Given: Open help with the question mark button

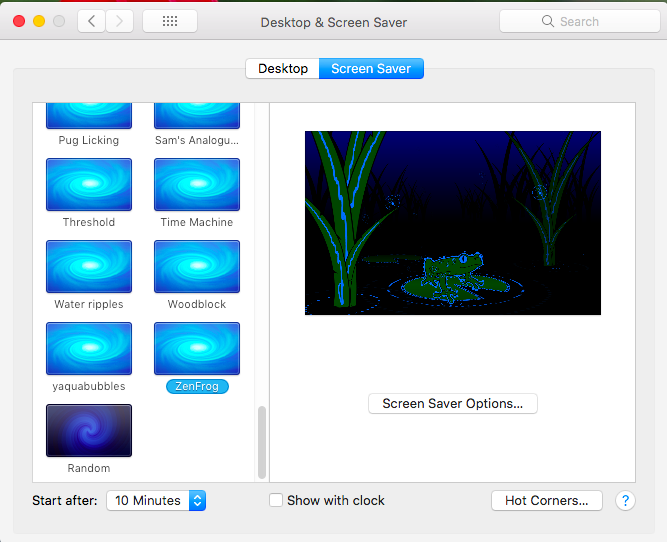Looking at the screenshot, I should [625, 501].
